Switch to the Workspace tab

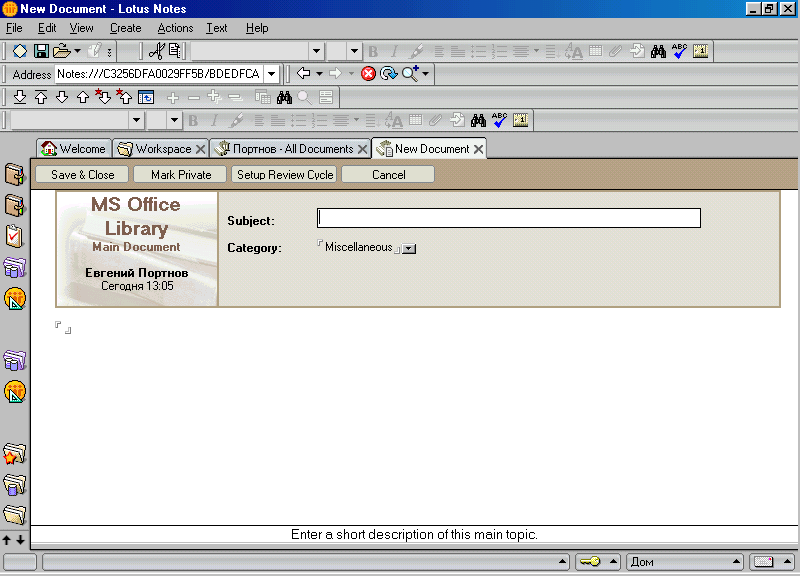coord(163,149)
